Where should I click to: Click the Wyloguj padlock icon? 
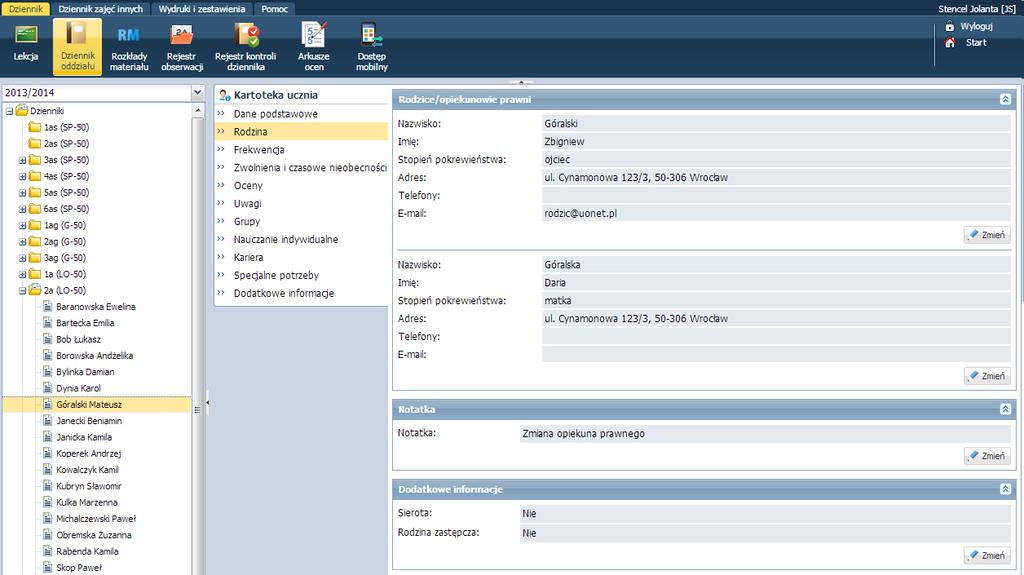(x=950, y=27)
